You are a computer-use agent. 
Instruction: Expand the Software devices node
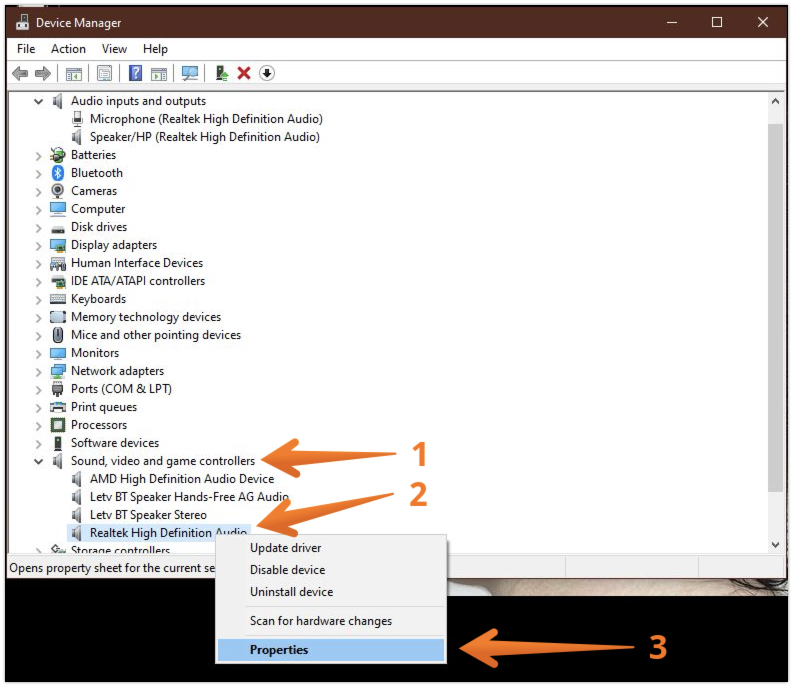tap(38, 444)
